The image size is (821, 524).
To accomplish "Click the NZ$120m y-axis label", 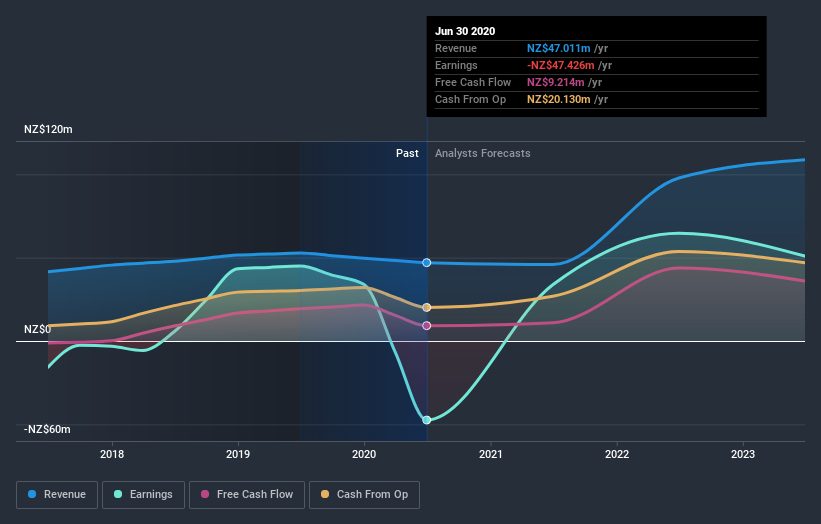I will (x=48, y=129).
